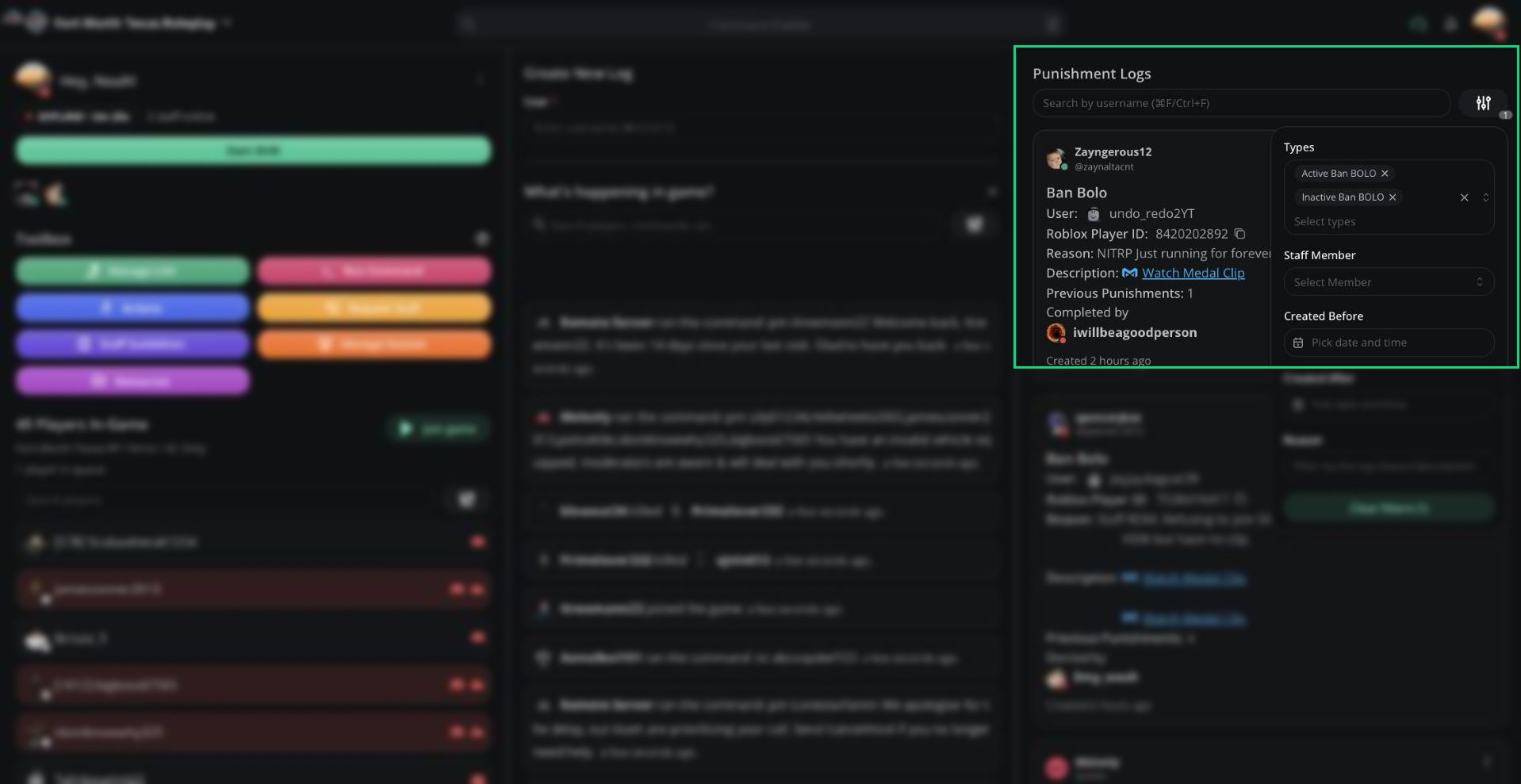This screenshot has width=1521, height=784.
Task: Open the Staff Member select dropdown
Action: point(1389,282)
